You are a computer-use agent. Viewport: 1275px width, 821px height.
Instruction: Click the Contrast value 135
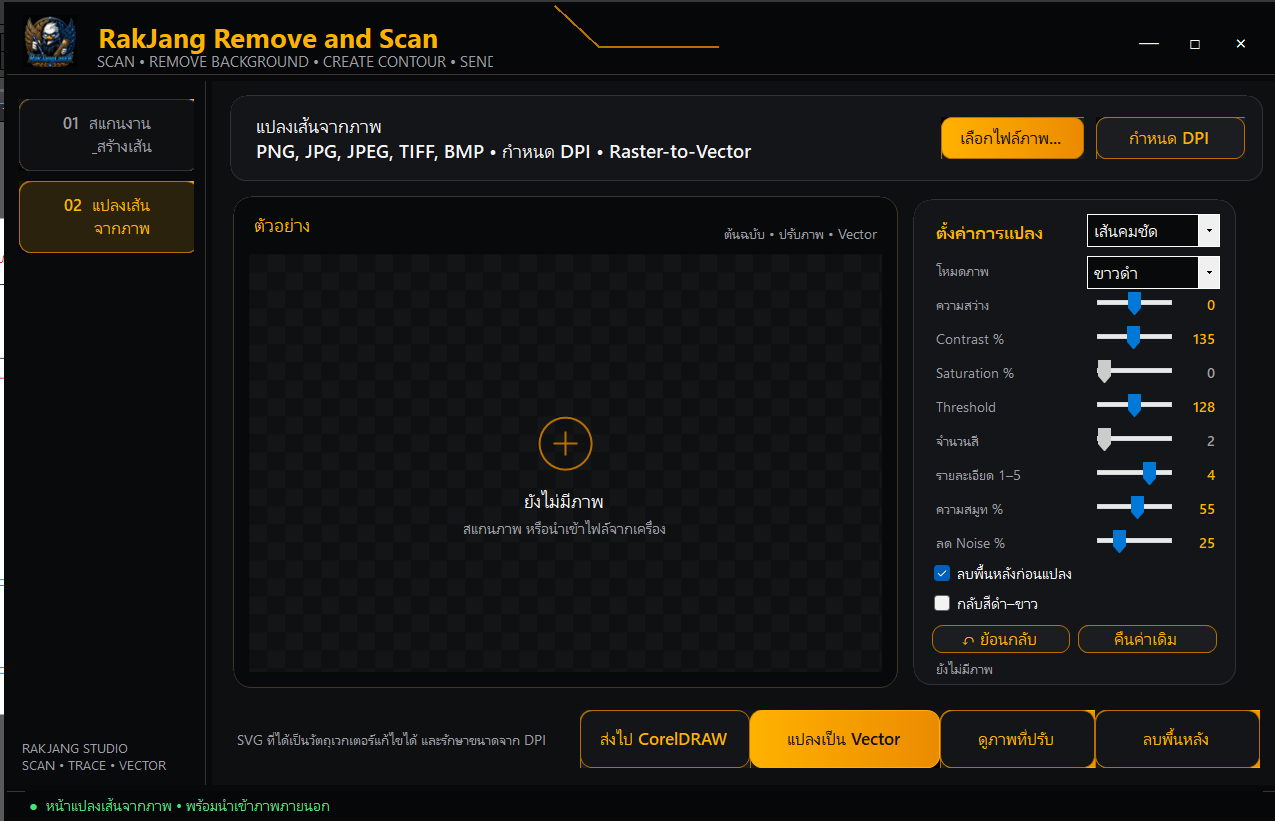click(1204, 339)
